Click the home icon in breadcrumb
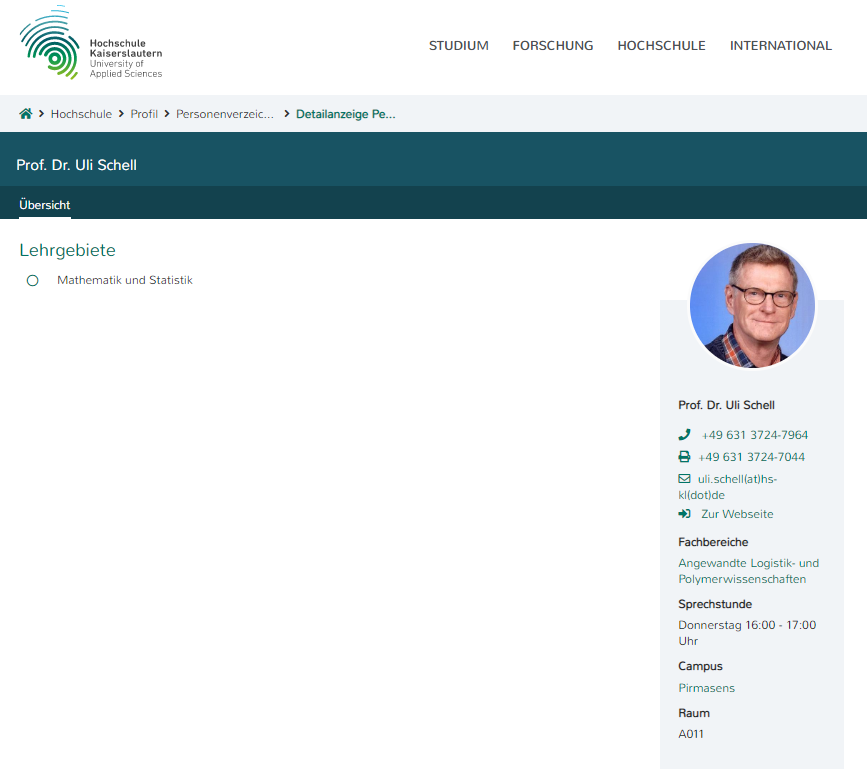 tap(26, 114)
